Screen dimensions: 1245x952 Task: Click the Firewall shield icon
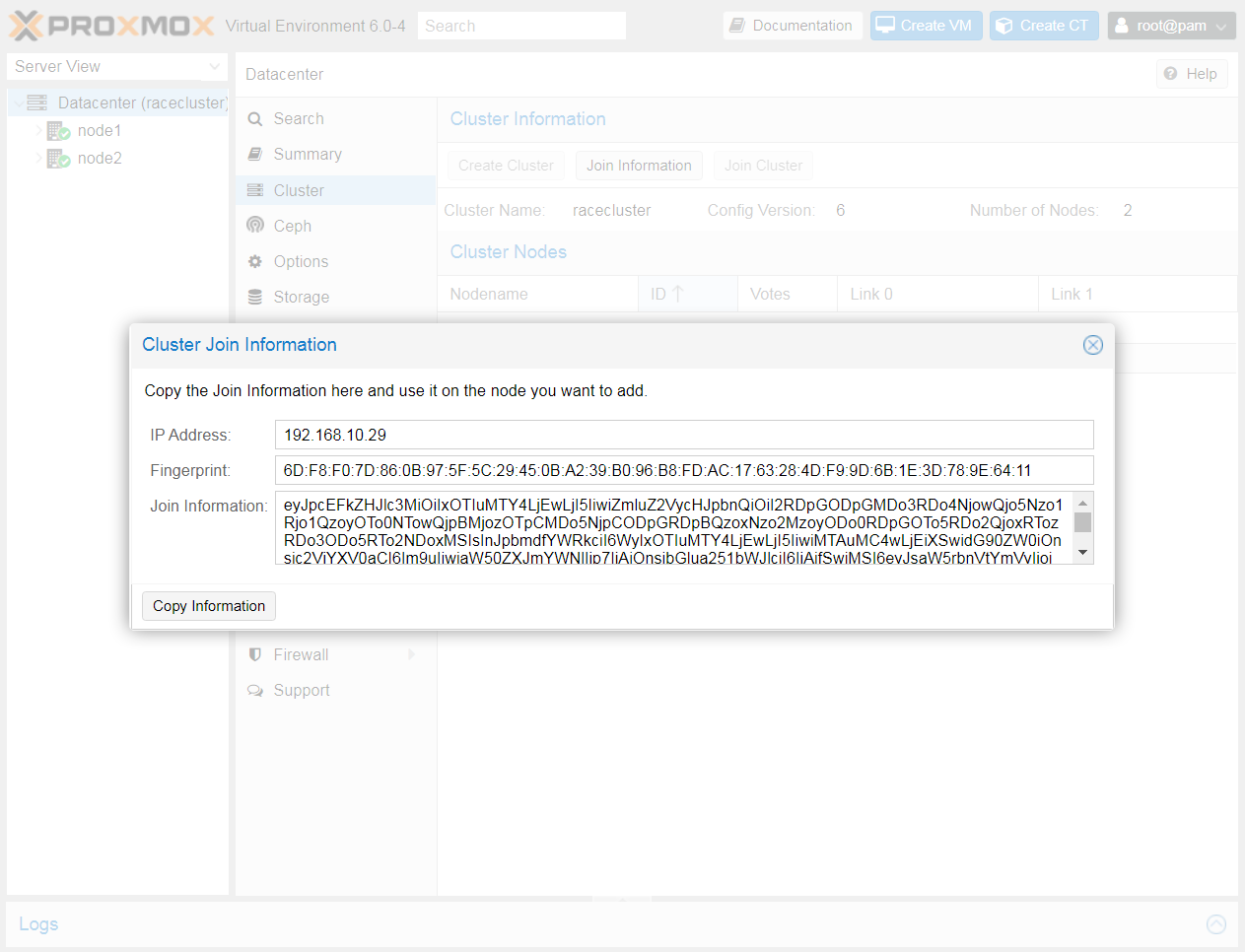click(255, 654)
